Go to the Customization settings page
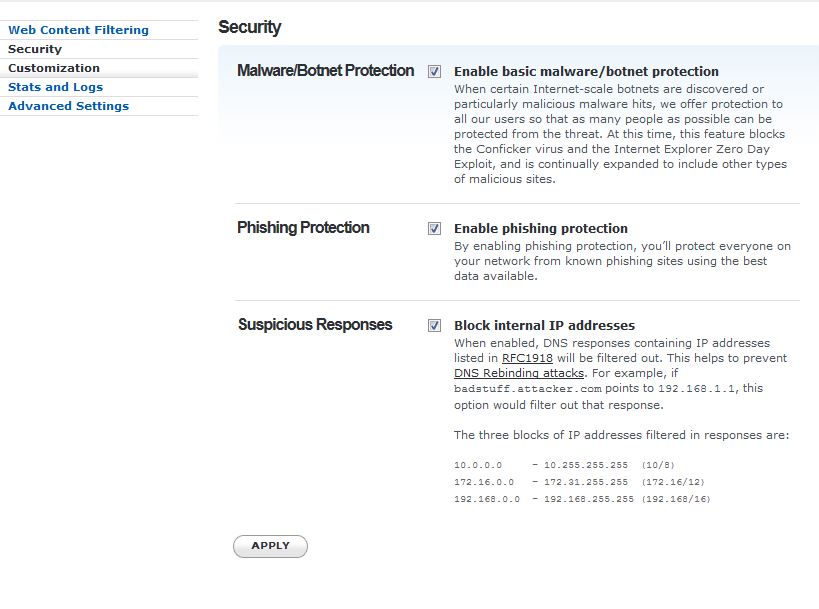Image resolution: width=819 pixels, height=609 pixels. pyautogui.click(x=54, y=68)
